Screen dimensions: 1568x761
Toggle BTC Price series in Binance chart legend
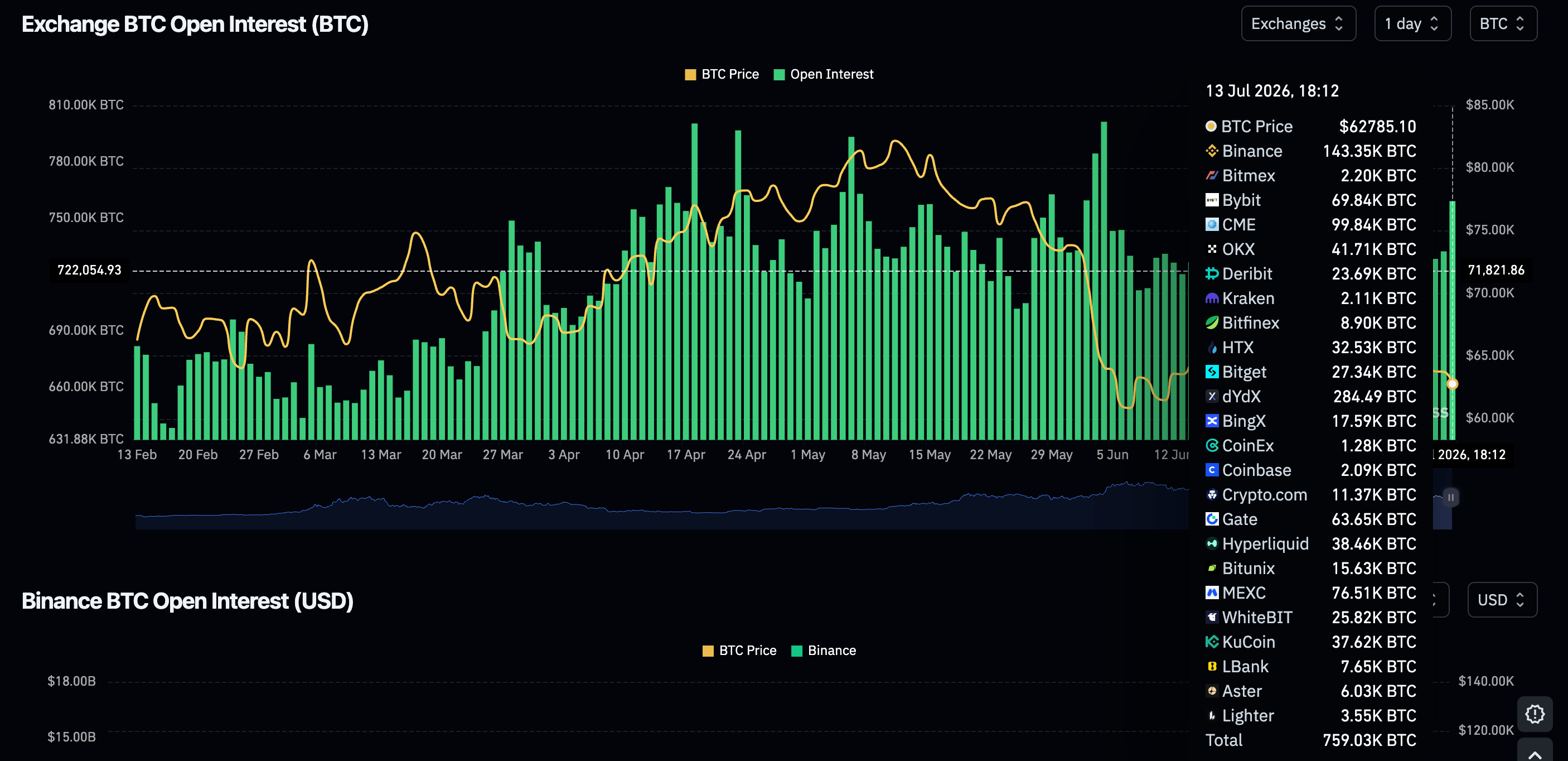[739, 650]
